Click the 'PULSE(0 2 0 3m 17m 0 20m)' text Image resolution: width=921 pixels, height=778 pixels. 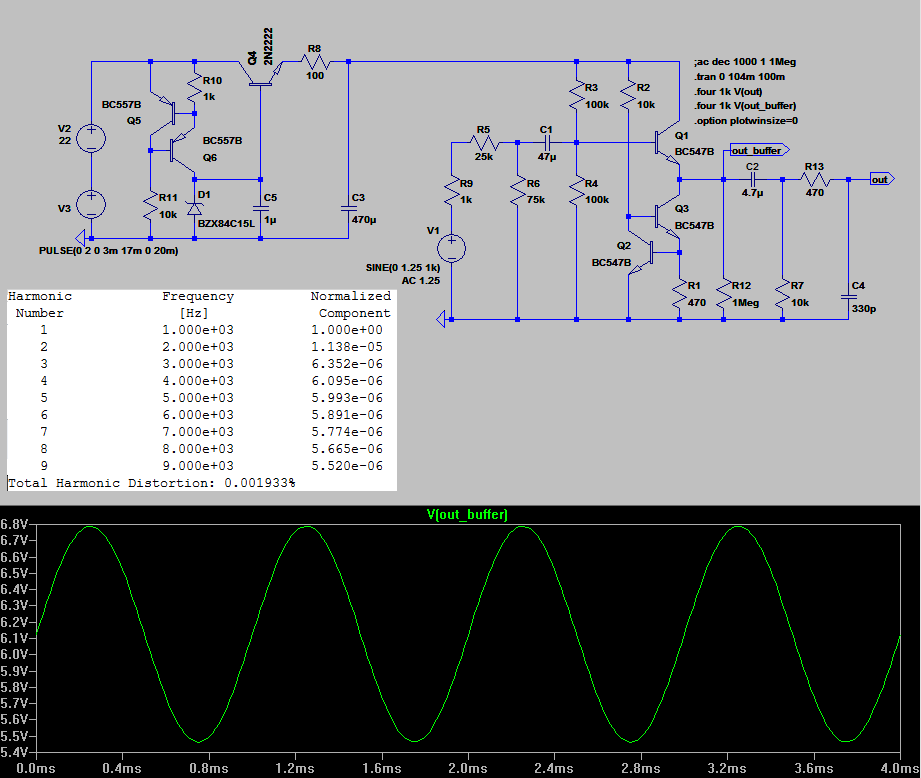pyautogui.click(x=109, y=251)
